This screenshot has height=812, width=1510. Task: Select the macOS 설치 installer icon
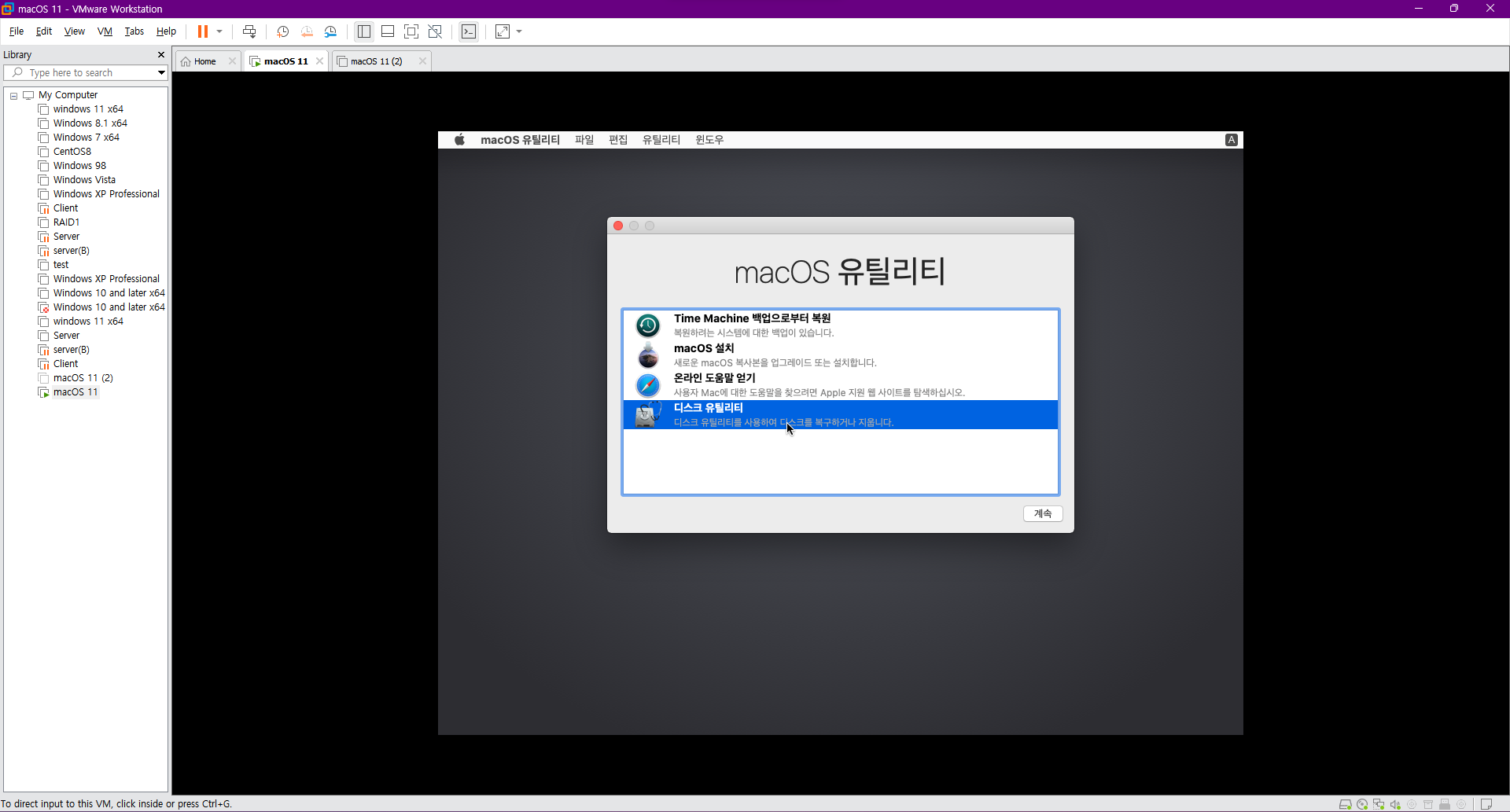(x=648, y=355)
